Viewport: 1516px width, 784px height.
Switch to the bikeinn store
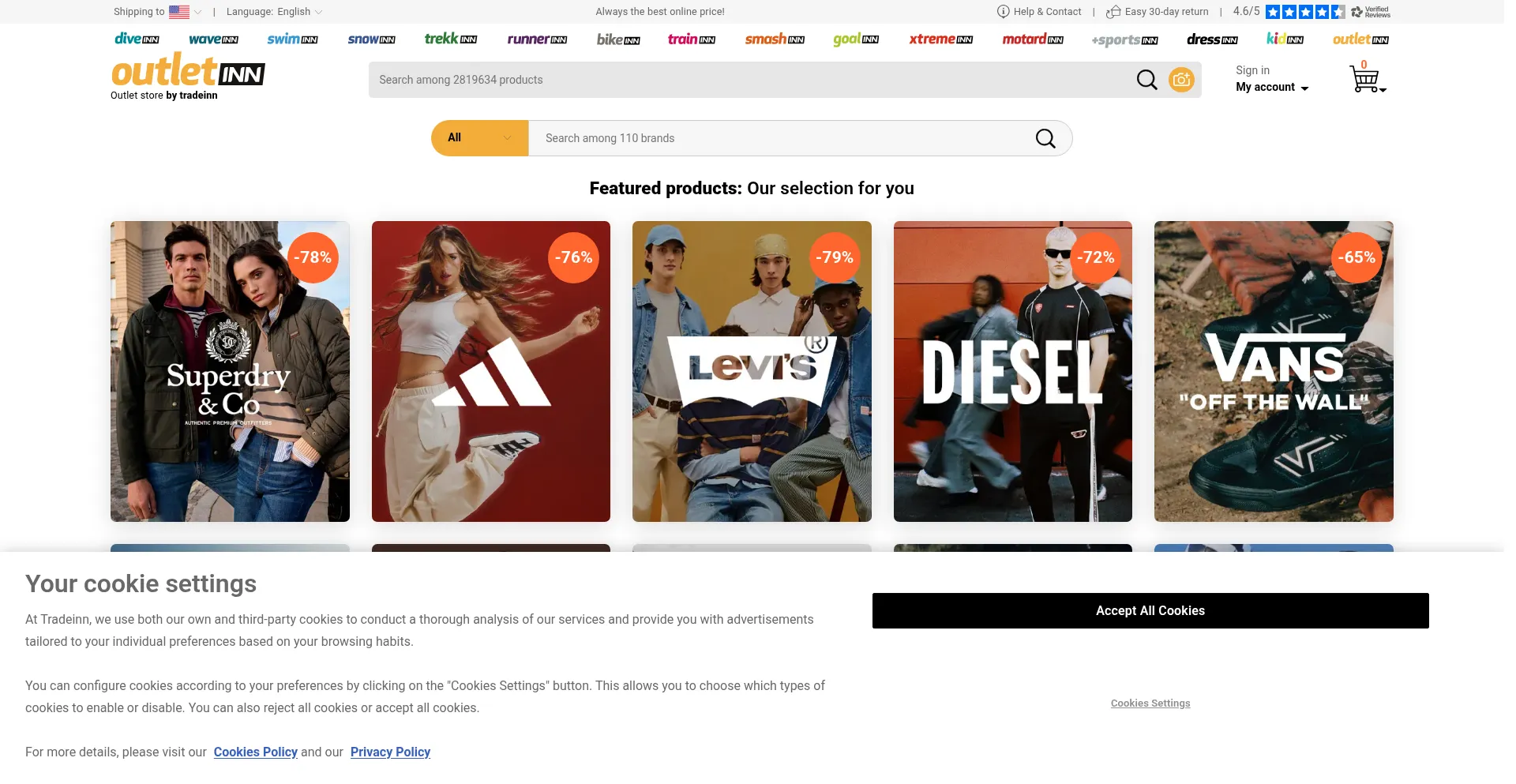(x=617, y=39)
